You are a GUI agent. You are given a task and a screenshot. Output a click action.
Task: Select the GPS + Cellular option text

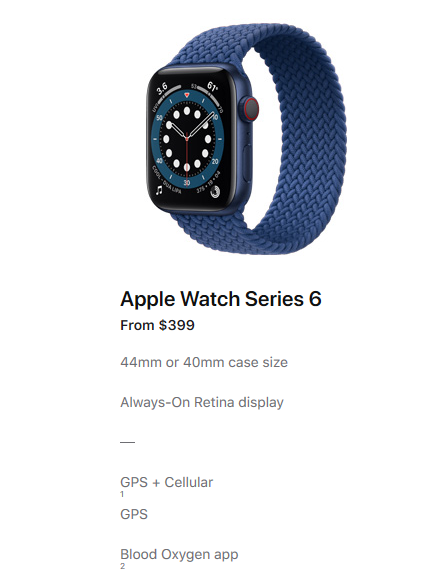[167, 482]
